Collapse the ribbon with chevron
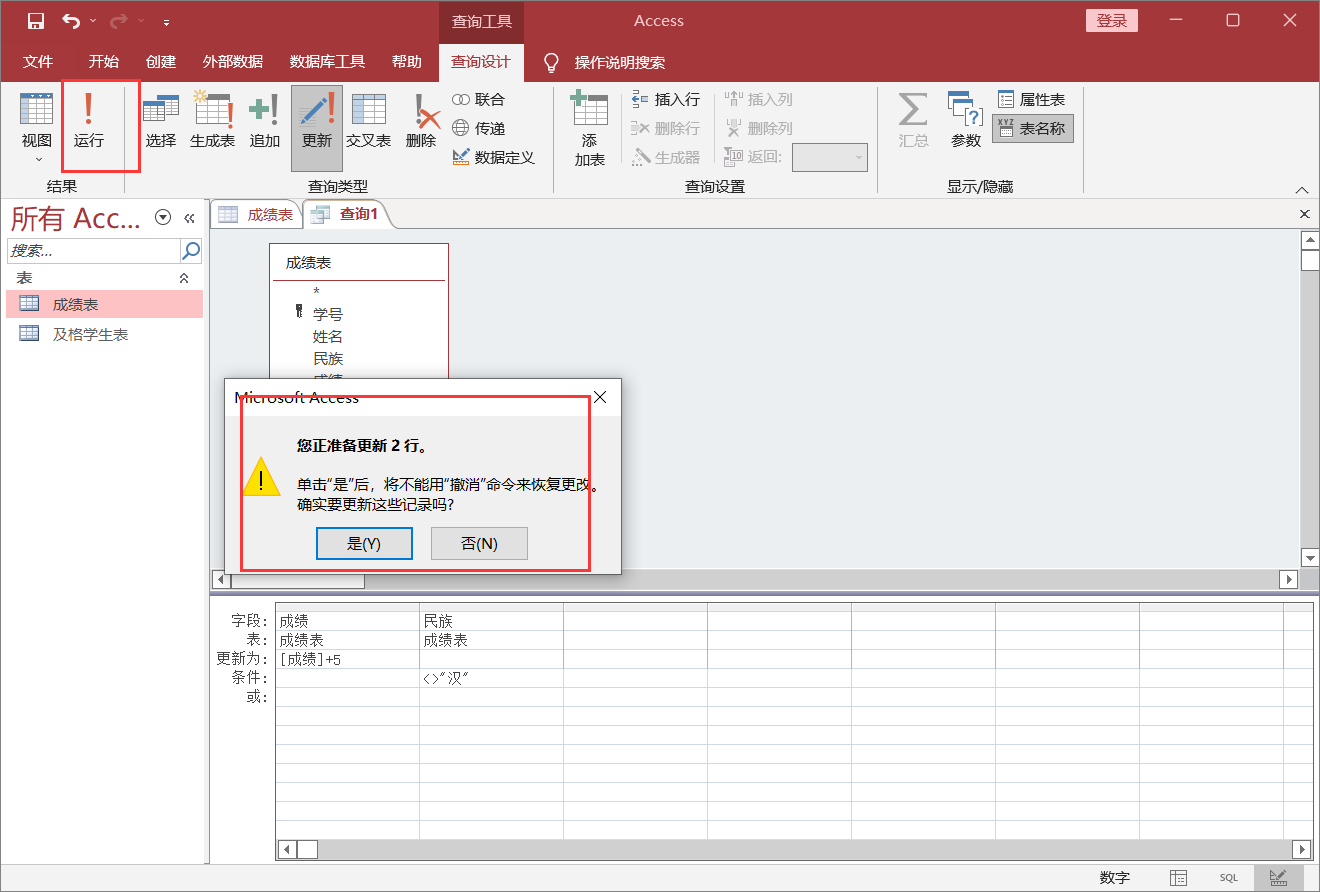This screenshot has width=1320, height=892. (1301, 190)
